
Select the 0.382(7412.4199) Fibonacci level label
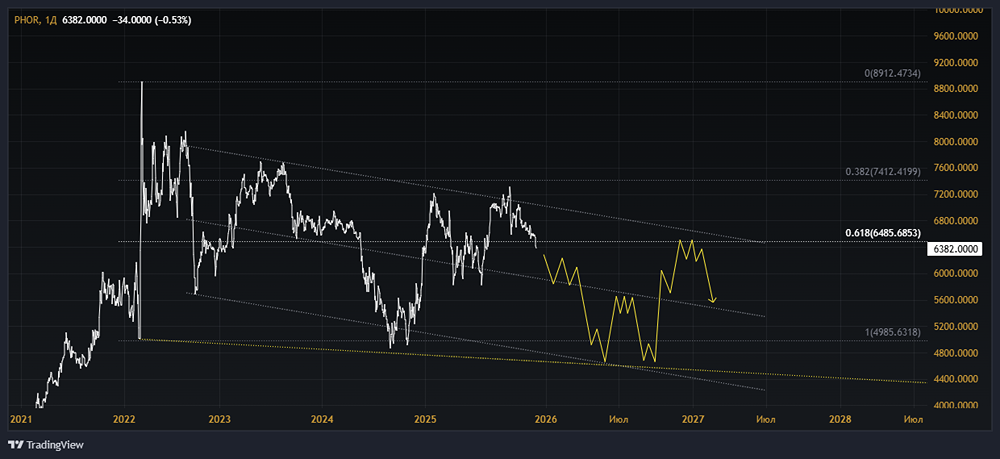pyautogui.click(x=883, y=172)
